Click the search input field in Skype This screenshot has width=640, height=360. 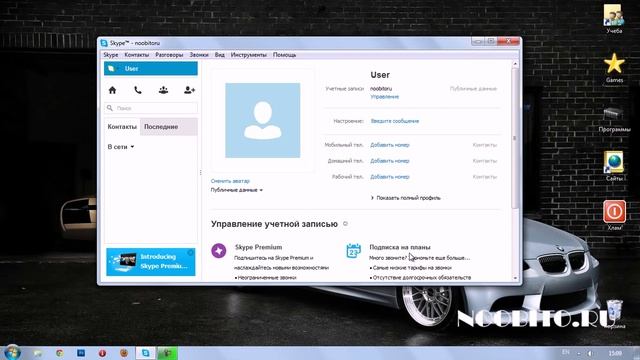pyautogui.click(x=151, y=108)
